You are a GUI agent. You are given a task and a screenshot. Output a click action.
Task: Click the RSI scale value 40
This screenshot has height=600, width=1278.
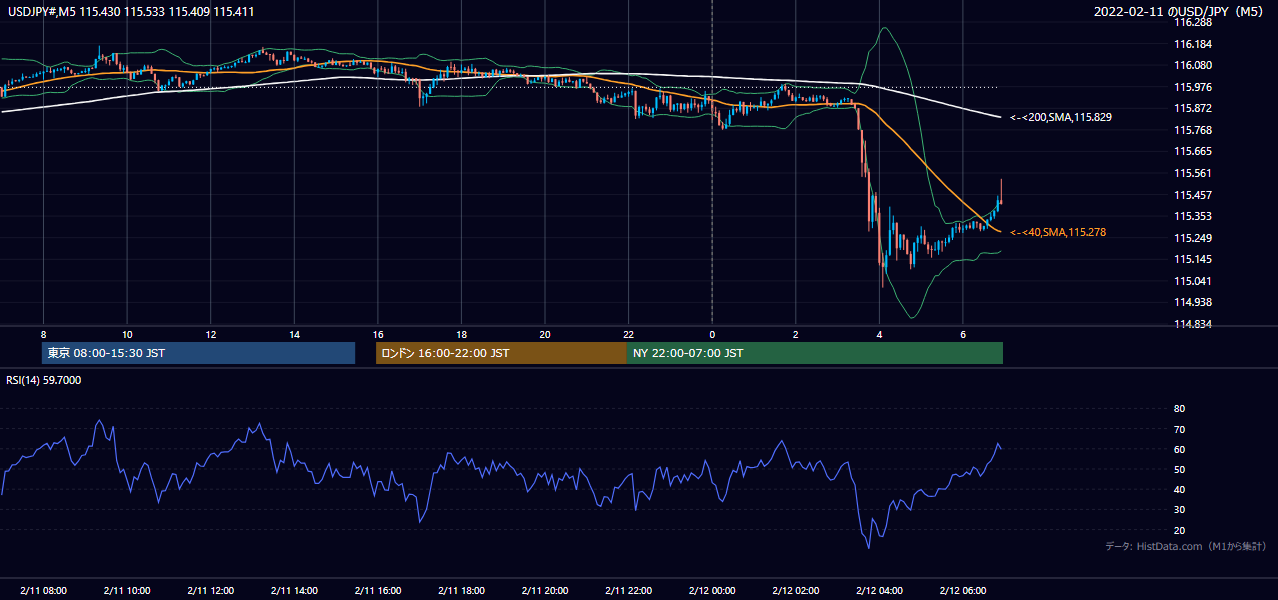click(1179, 489)
